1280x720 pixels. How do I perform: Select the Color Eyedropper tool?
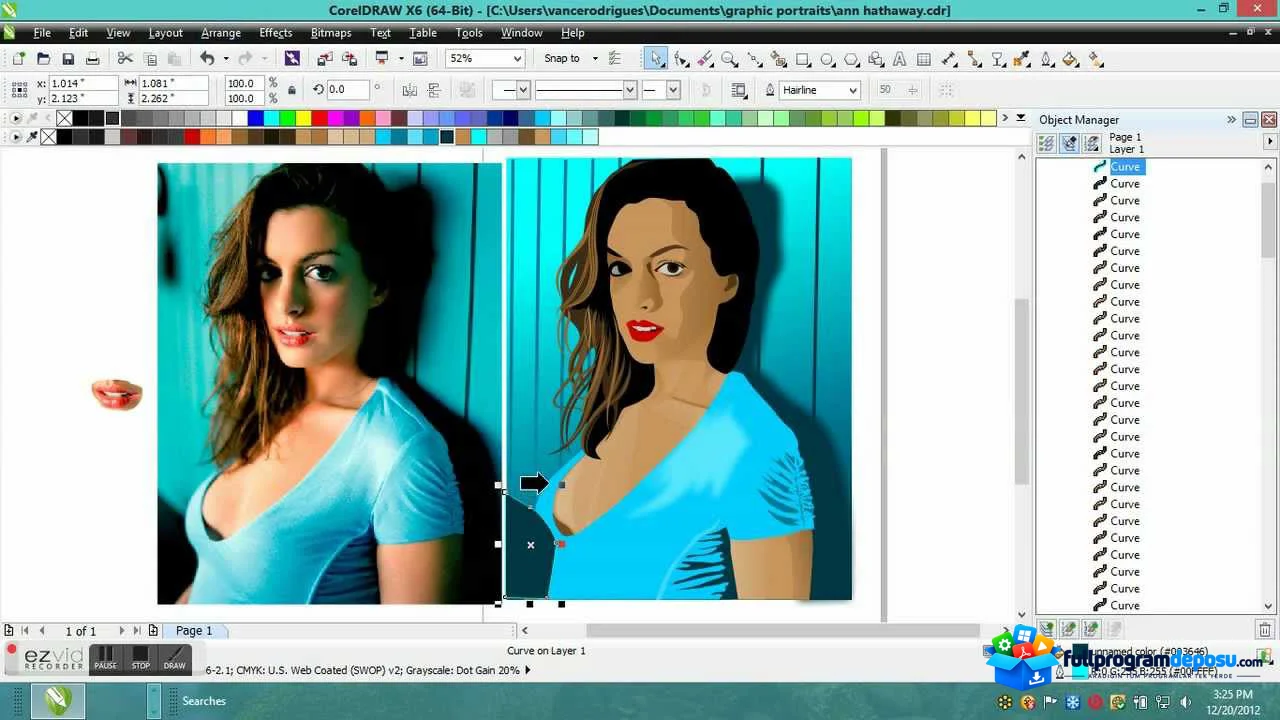1022,59
